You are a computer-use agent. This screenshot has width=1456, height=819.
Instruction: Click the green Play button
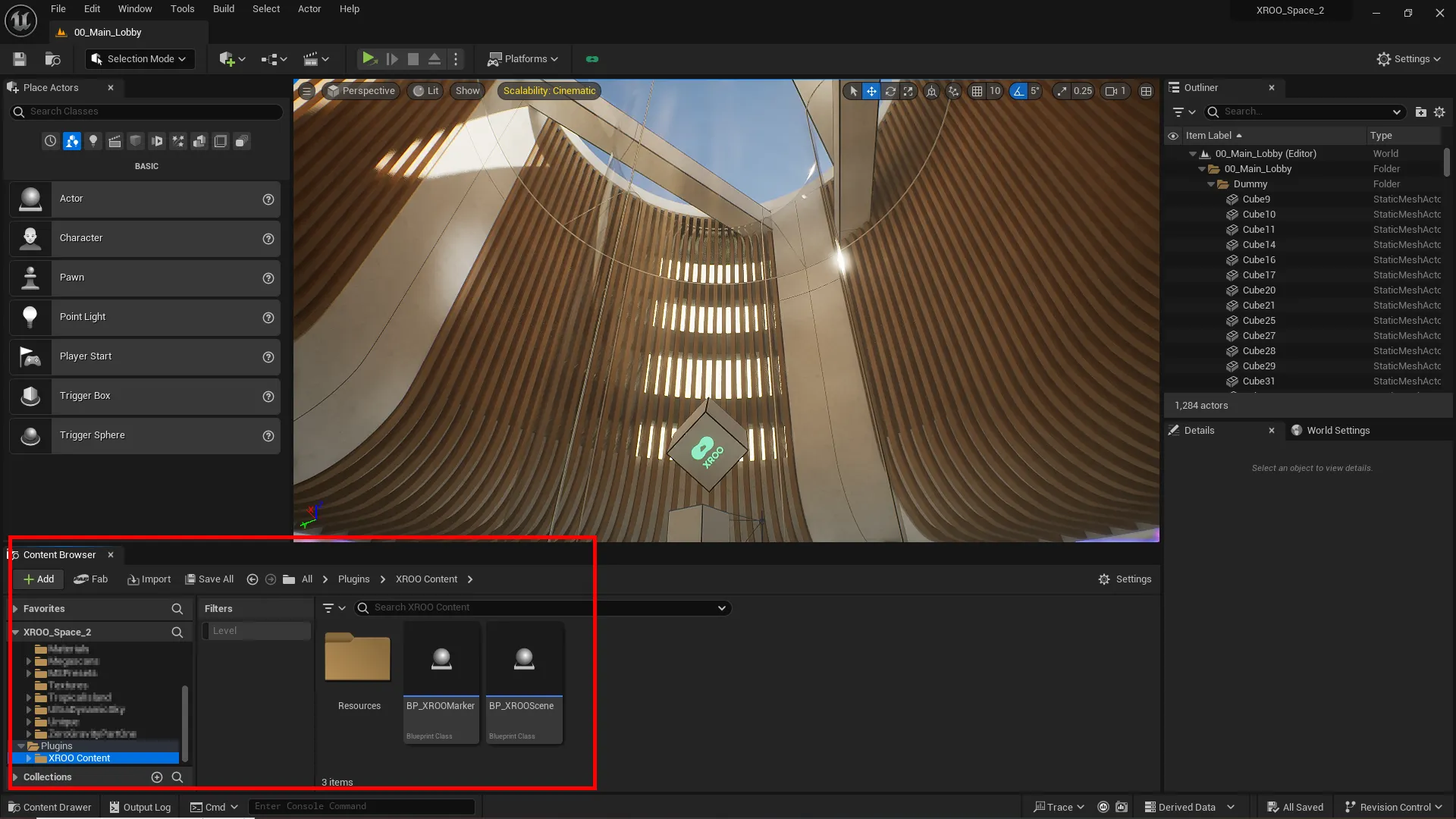pos(369,58)
